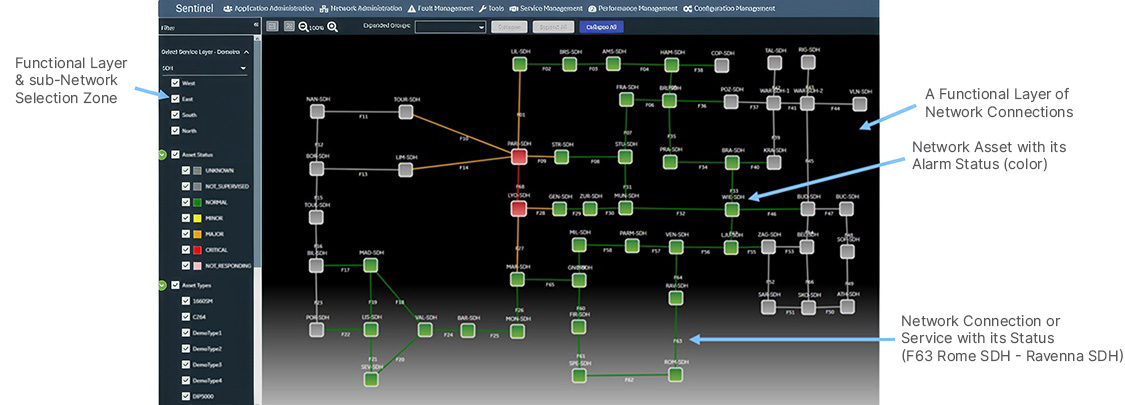Select the red PAR-SDH network node

(x=519, y=156)
